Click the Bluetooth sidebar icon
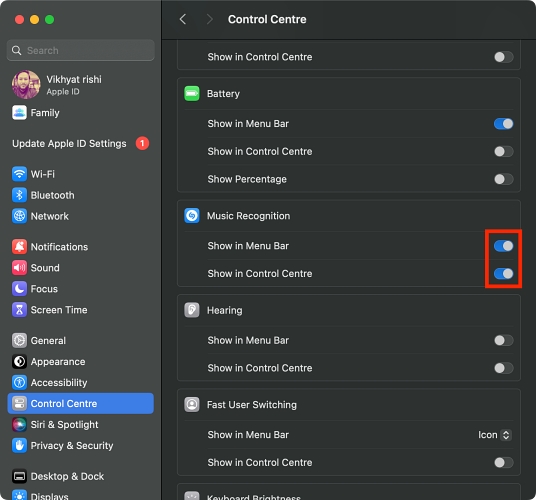The height and width of the screenshot is (500, 536). [19, 195]
